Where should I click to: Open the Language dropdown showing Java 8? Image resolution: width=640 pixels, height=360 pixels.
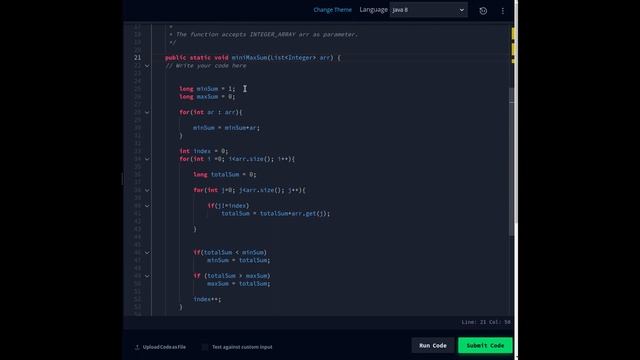coord(429,10)
